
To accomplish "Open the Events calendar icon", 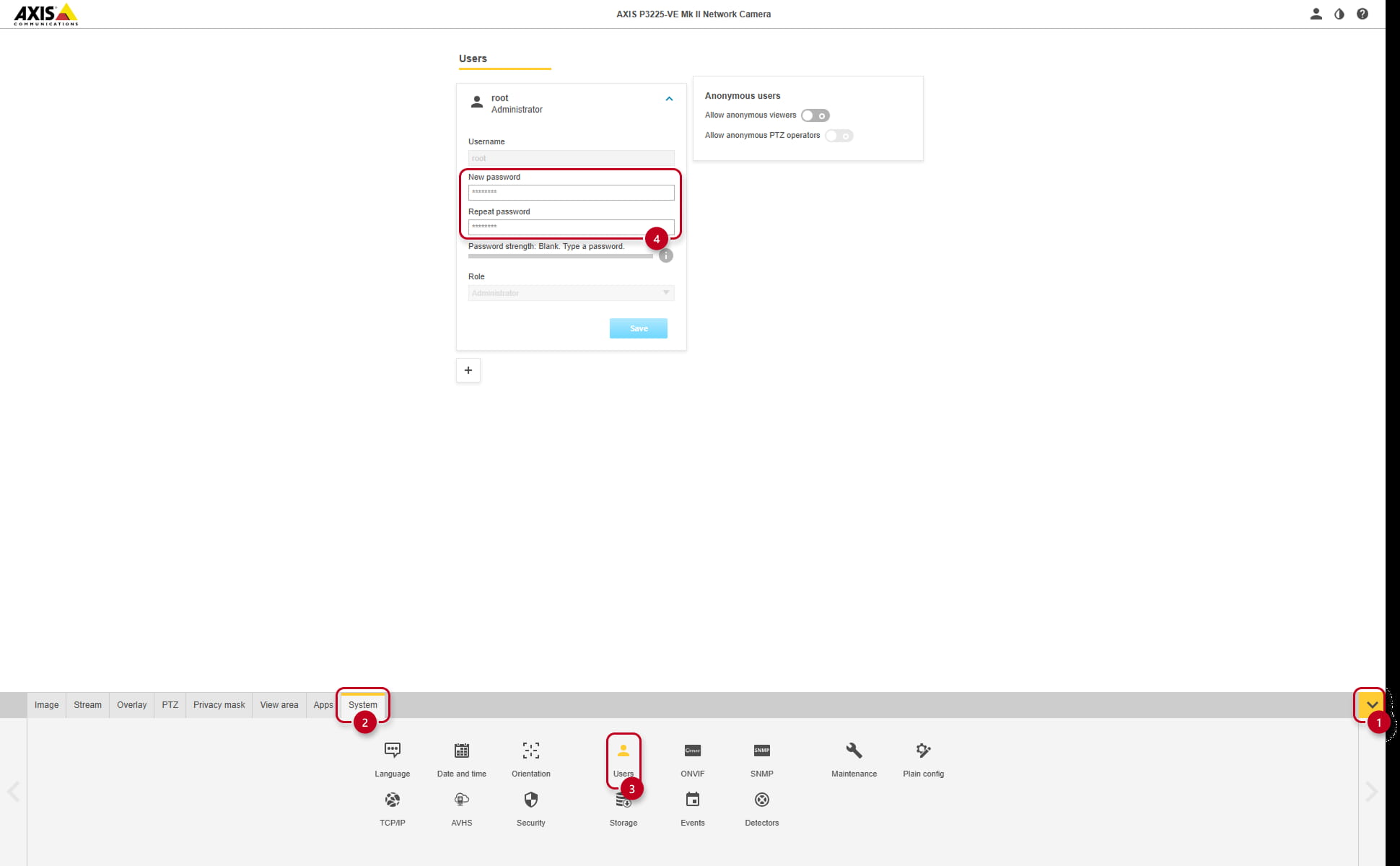I will [693, 800].
